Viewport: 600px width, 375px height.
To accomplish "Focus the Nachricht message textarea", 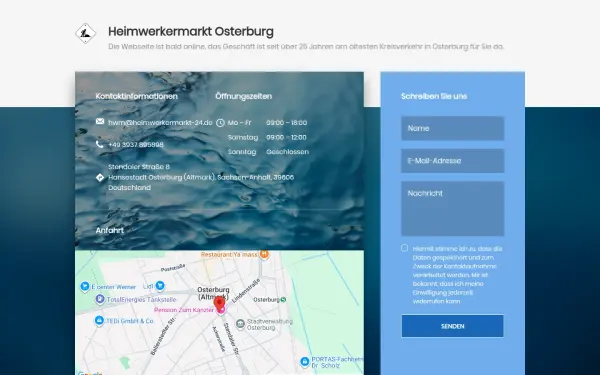I will [453, 209].
